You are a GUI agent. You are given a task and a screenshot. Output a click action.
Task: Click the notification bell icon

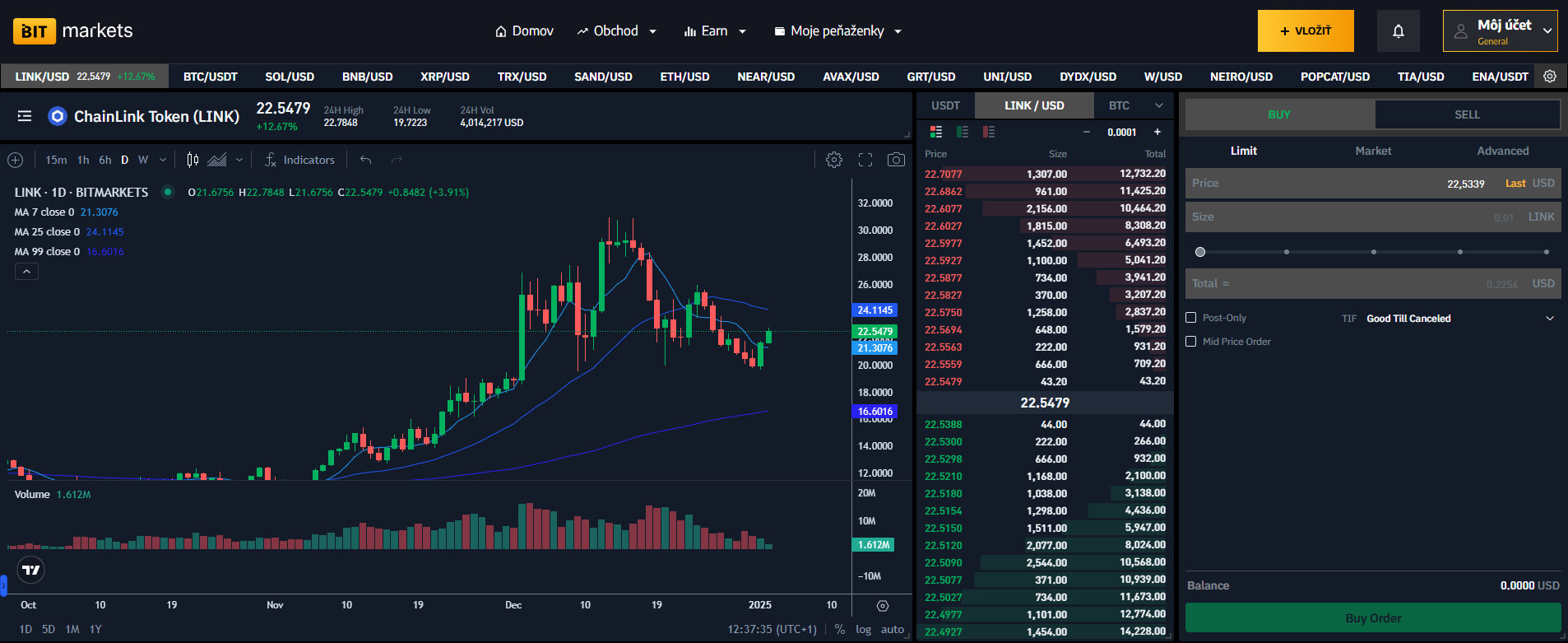pos(1398,31)
